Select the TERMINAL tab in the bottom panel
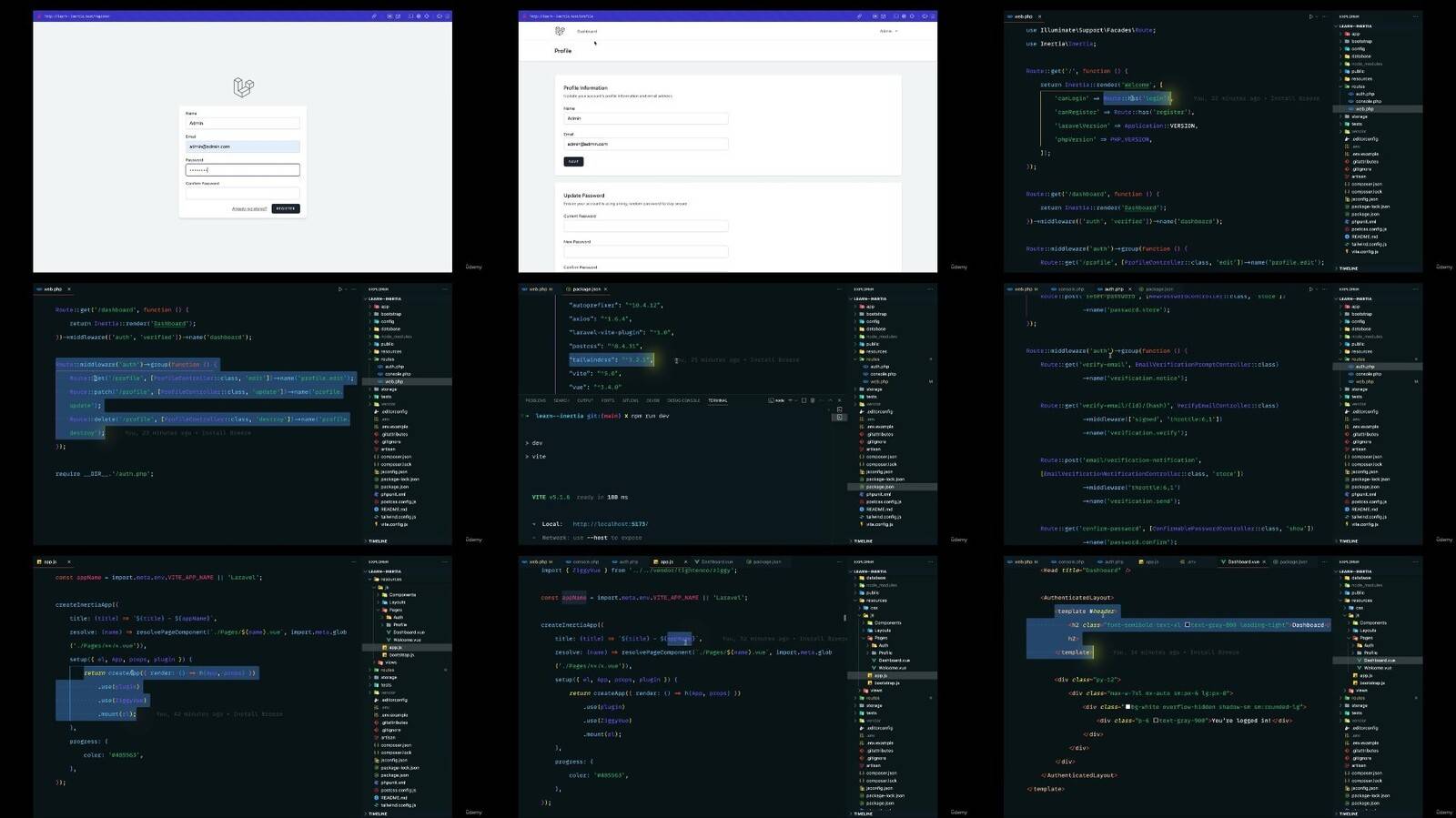The height and width of the screenshot is (818, 1456). pos(718,400)
